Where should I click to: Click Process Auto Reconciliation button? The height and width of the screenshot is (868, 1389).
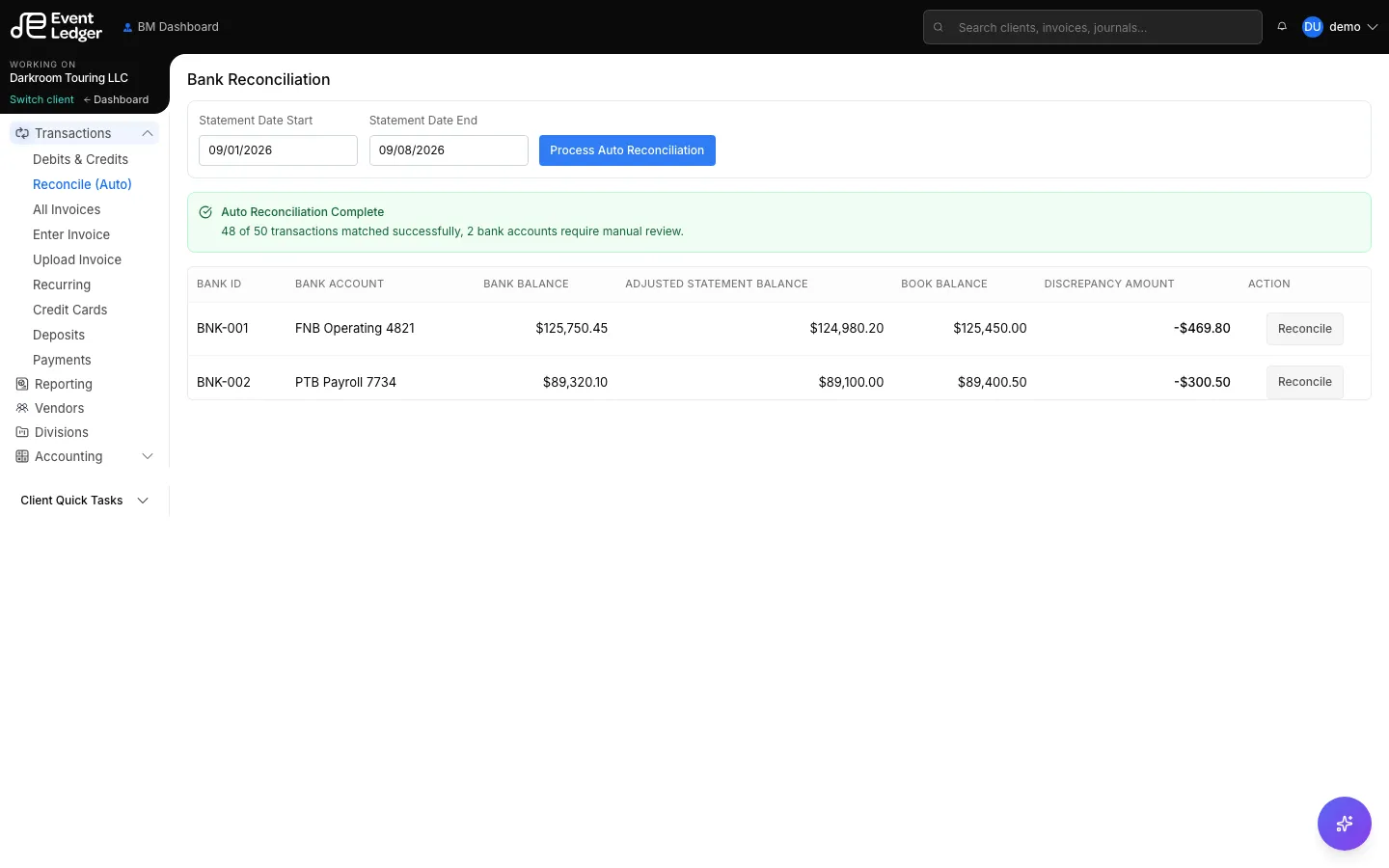click(627, 150)
